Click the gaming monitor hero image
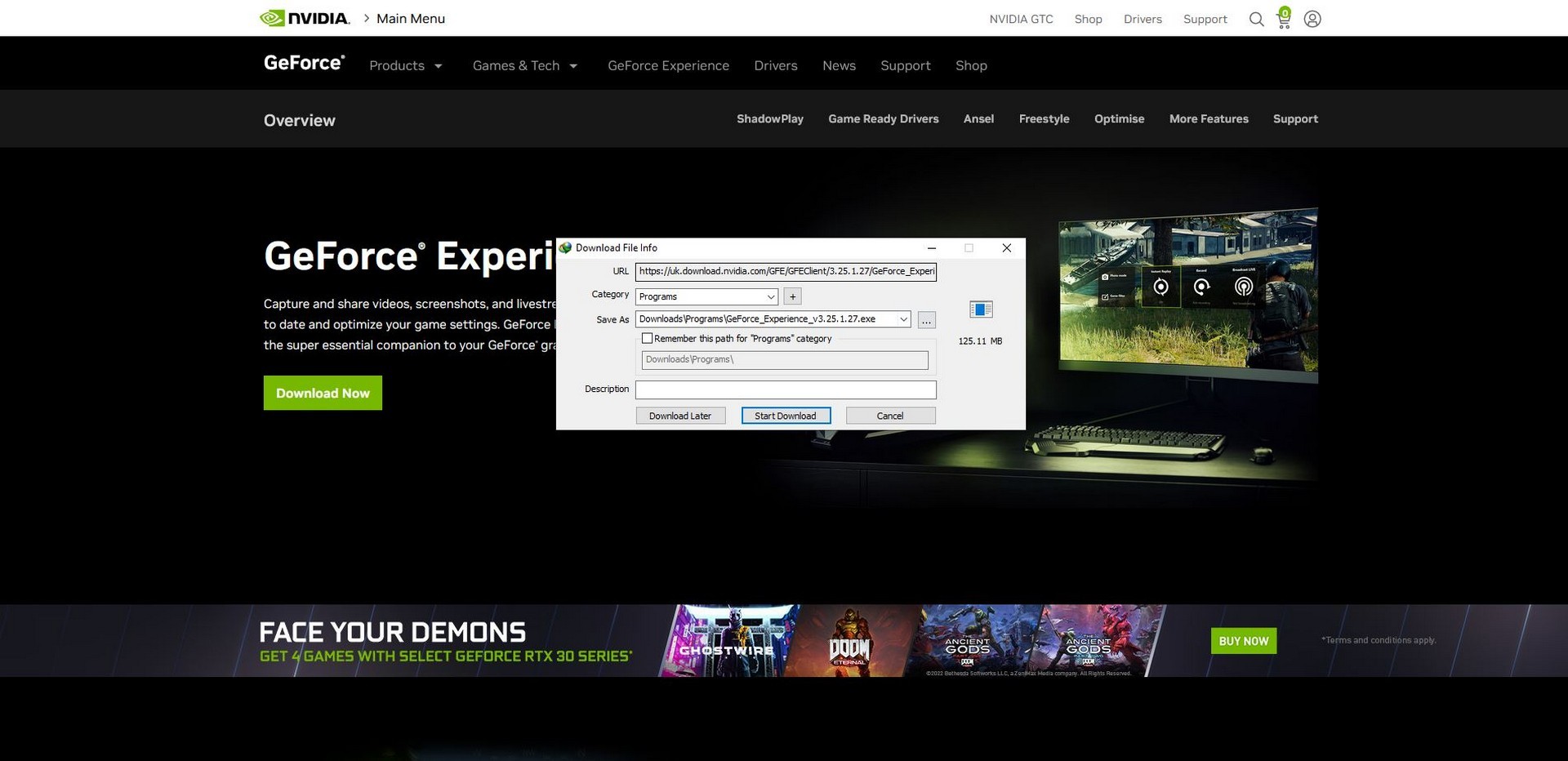The height and width of the screenshot is (761, 1568). pyautogui.click(x=1187, y=297)
